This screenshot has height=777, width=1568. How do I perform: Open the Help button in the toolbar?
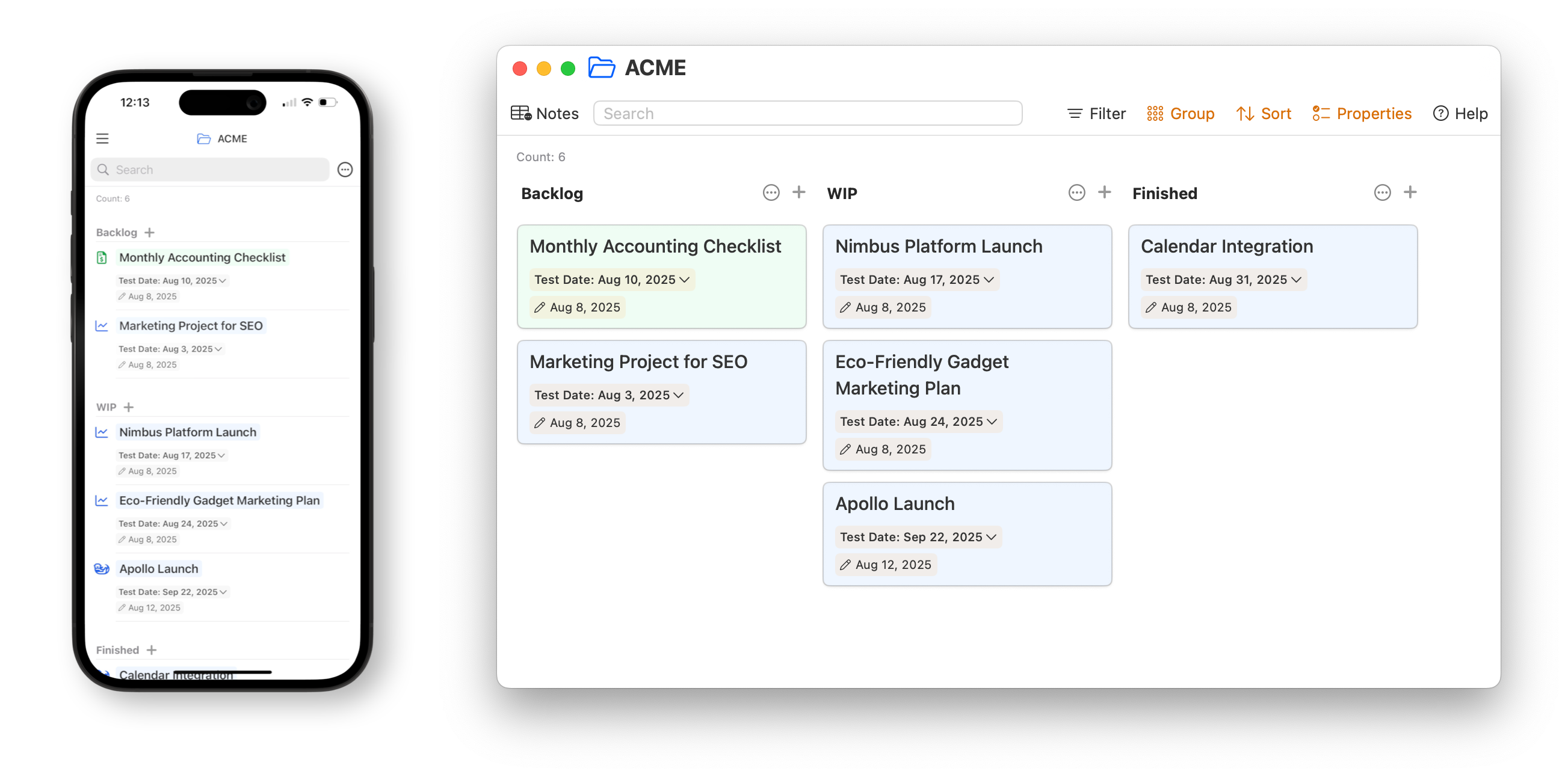(1460, 113)
